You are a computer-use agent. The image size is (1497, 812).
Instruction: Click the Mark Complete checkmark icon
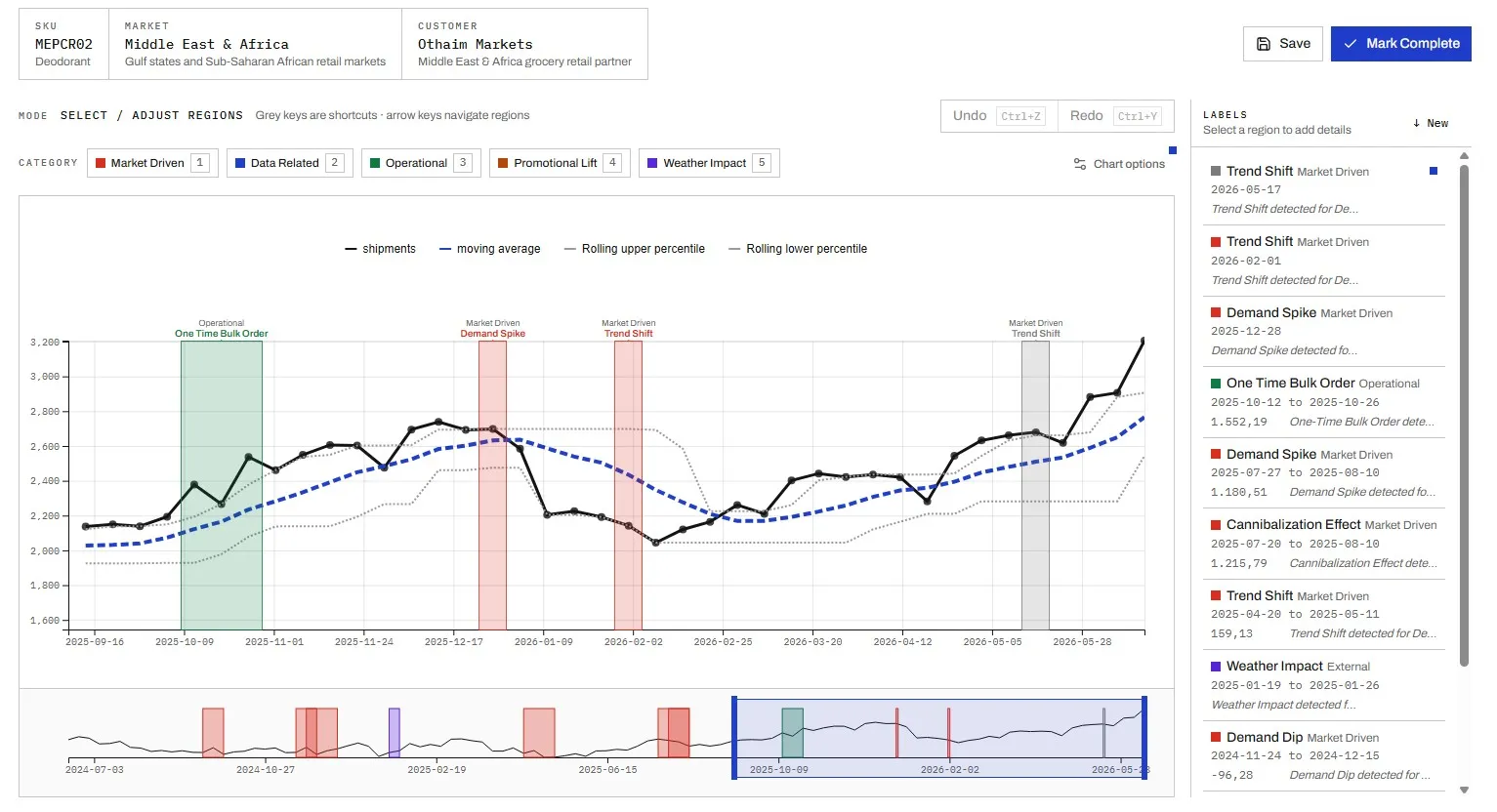[x=1351, y=44]
